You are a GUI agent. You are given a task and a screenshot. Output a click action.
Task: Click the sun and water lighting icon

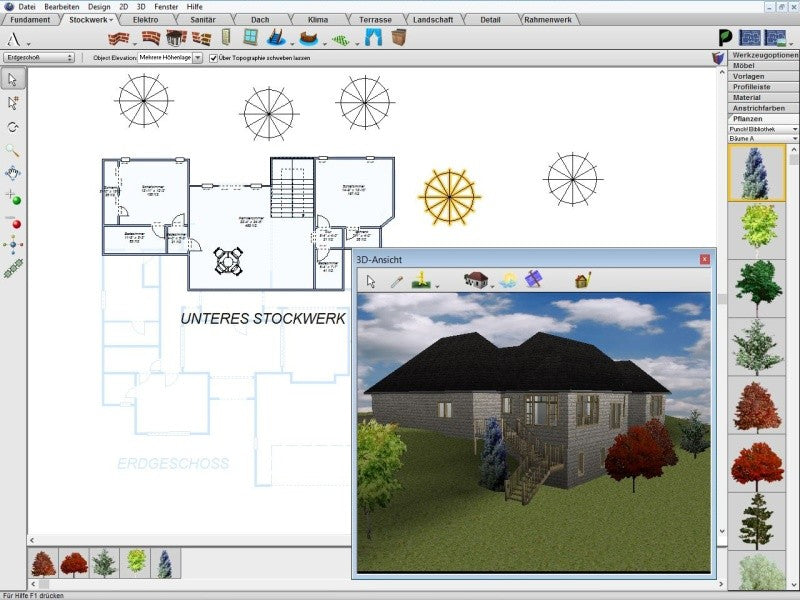tap(508, 280)
